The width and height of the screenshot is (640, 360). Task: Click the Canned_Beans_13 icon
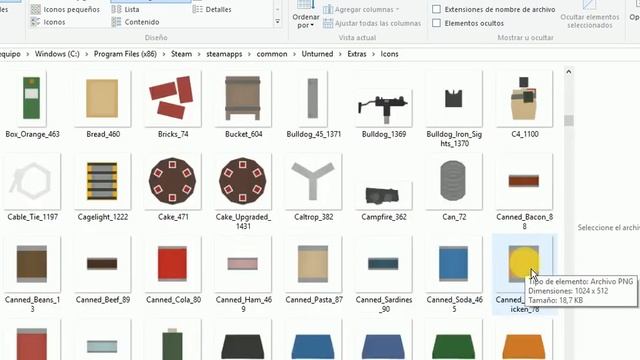coord(32,264)
